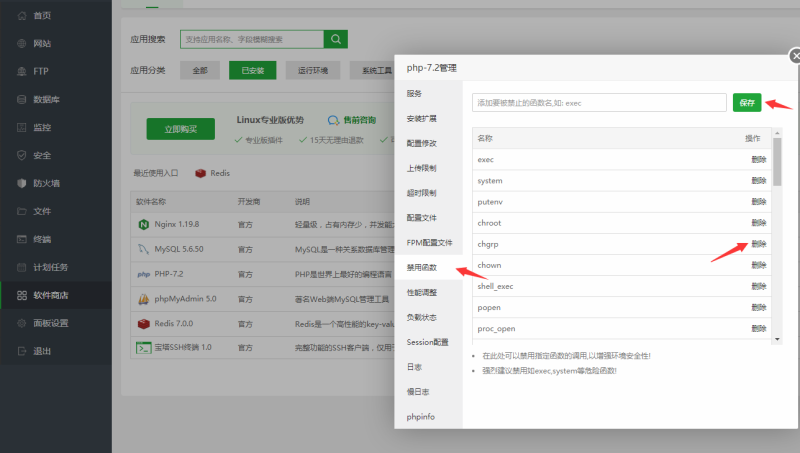Click the green search magnifier button
This screenshot has width=800, height=453.
point(336,39)
